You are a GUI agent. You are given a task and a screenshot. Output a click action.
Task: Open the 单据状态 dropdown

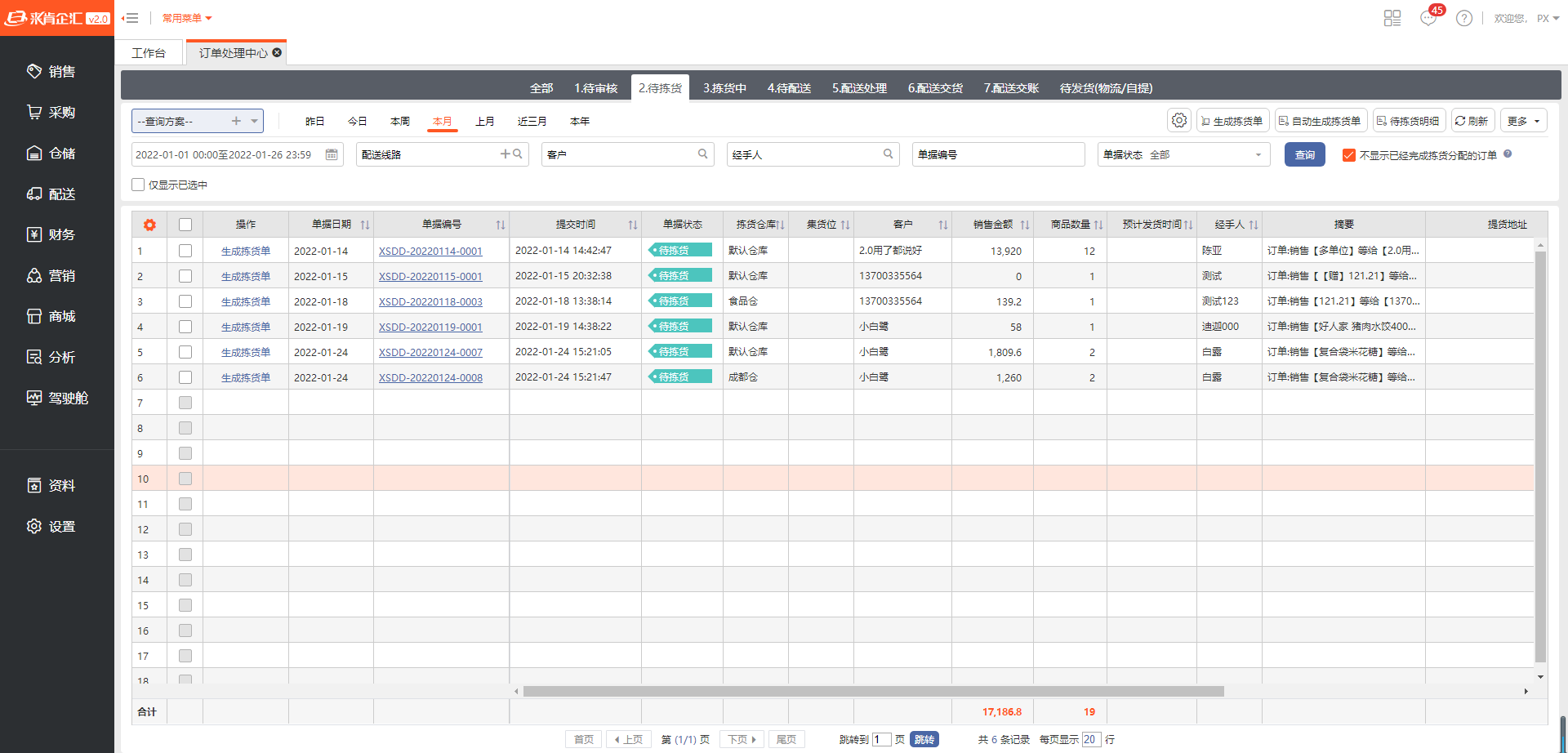pos(1258,154)
